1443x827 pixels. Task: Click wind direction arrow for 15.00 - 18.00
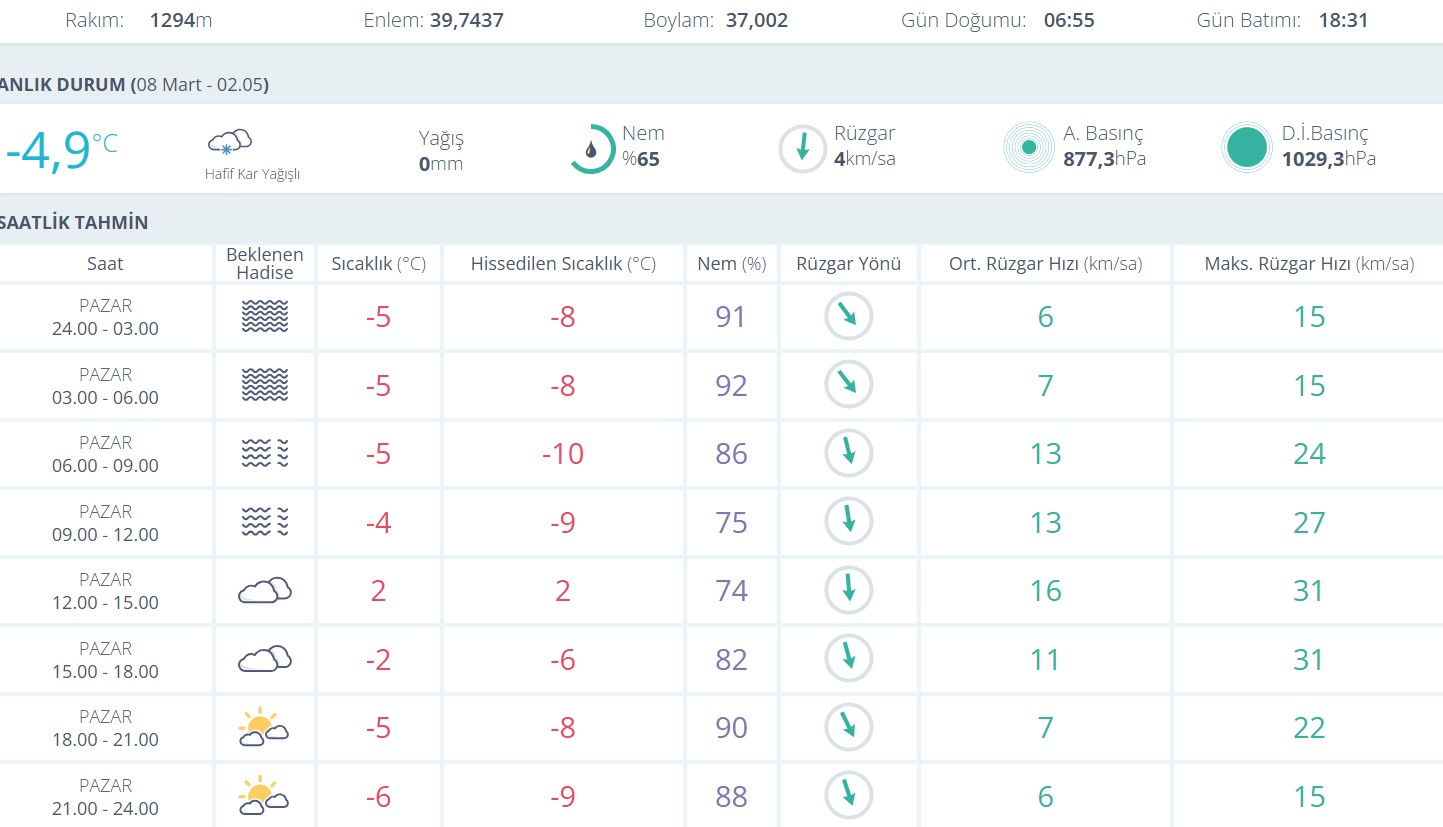(x=848, y=659)
